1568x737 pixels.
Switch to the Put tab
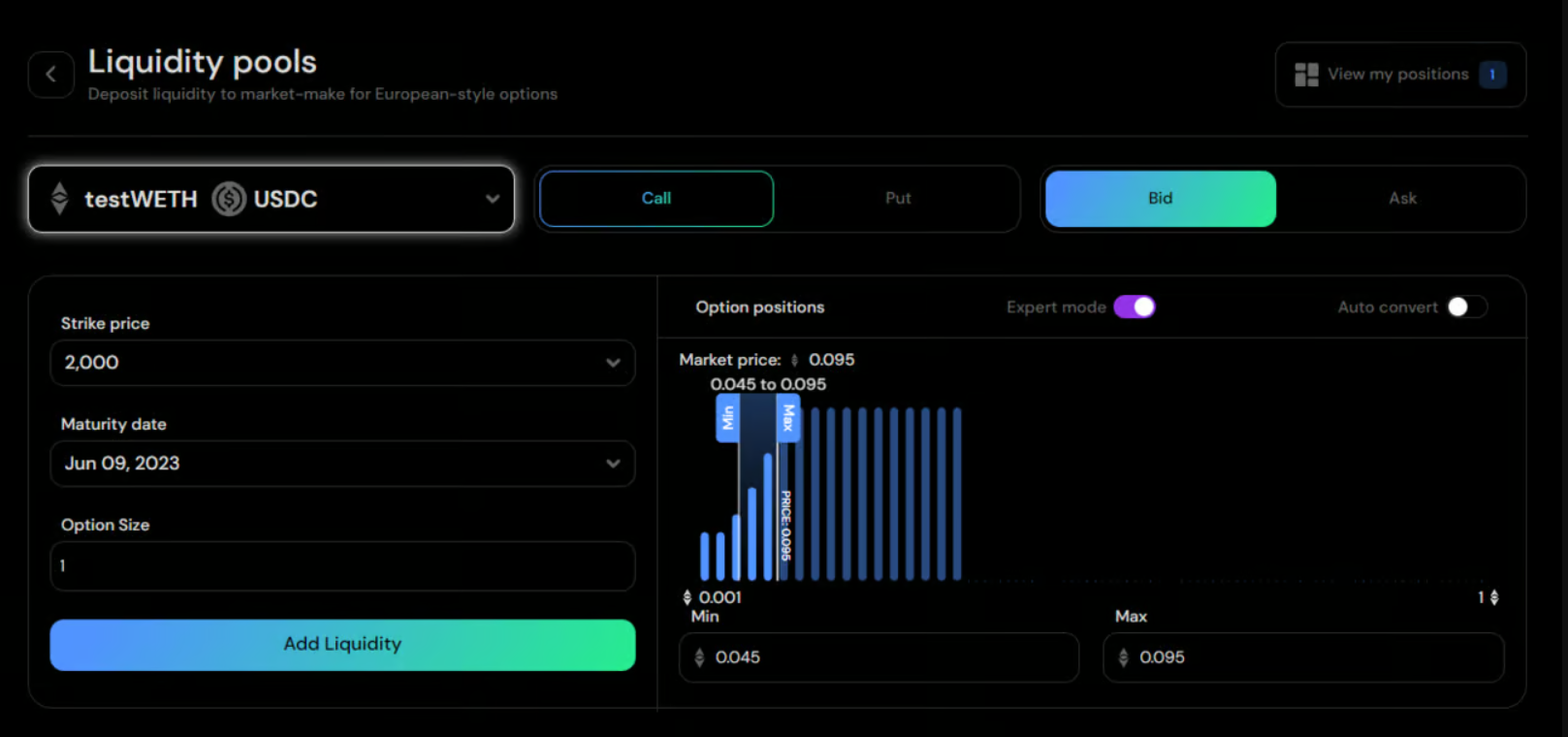pyautogui.click(x=897, y=199)
